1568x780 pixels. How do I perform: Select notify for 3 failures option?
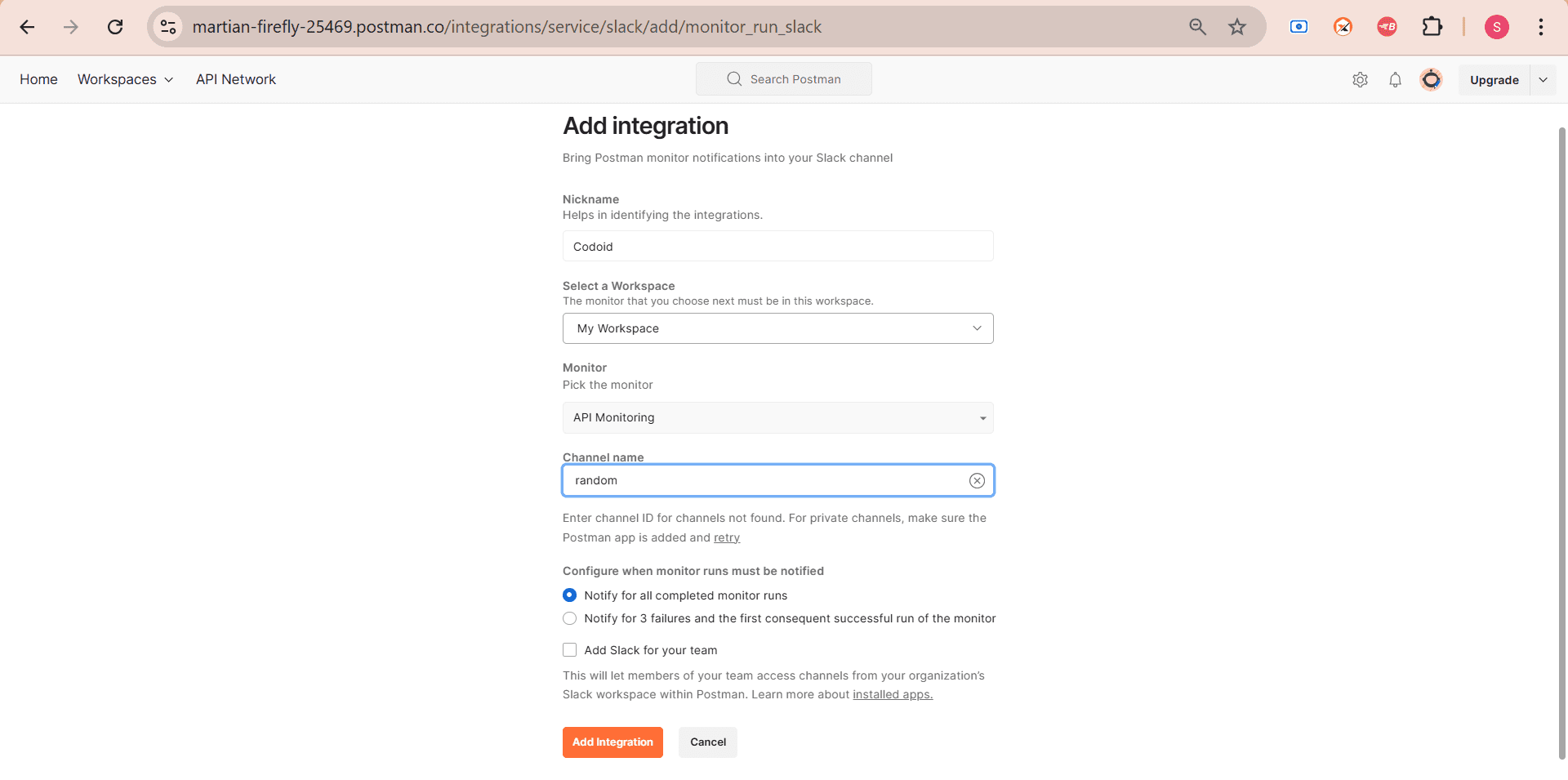[x=569, y=618]
